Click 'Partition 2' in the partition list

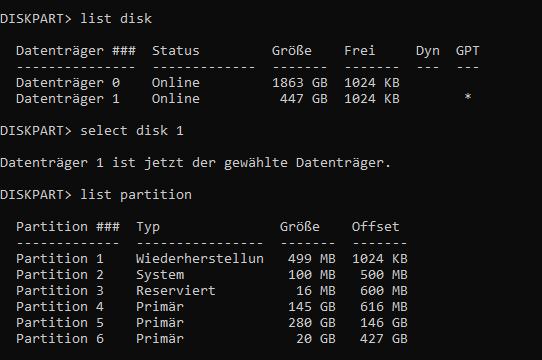click(x=60, y=275)
